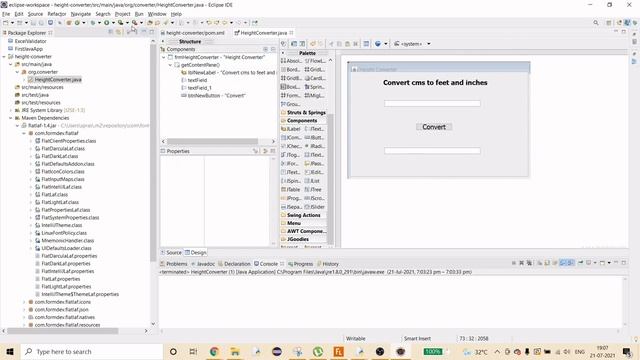Click the lower text field in the form preview
This screenshot has height=360, width=640.
click(x=432, y=151)
